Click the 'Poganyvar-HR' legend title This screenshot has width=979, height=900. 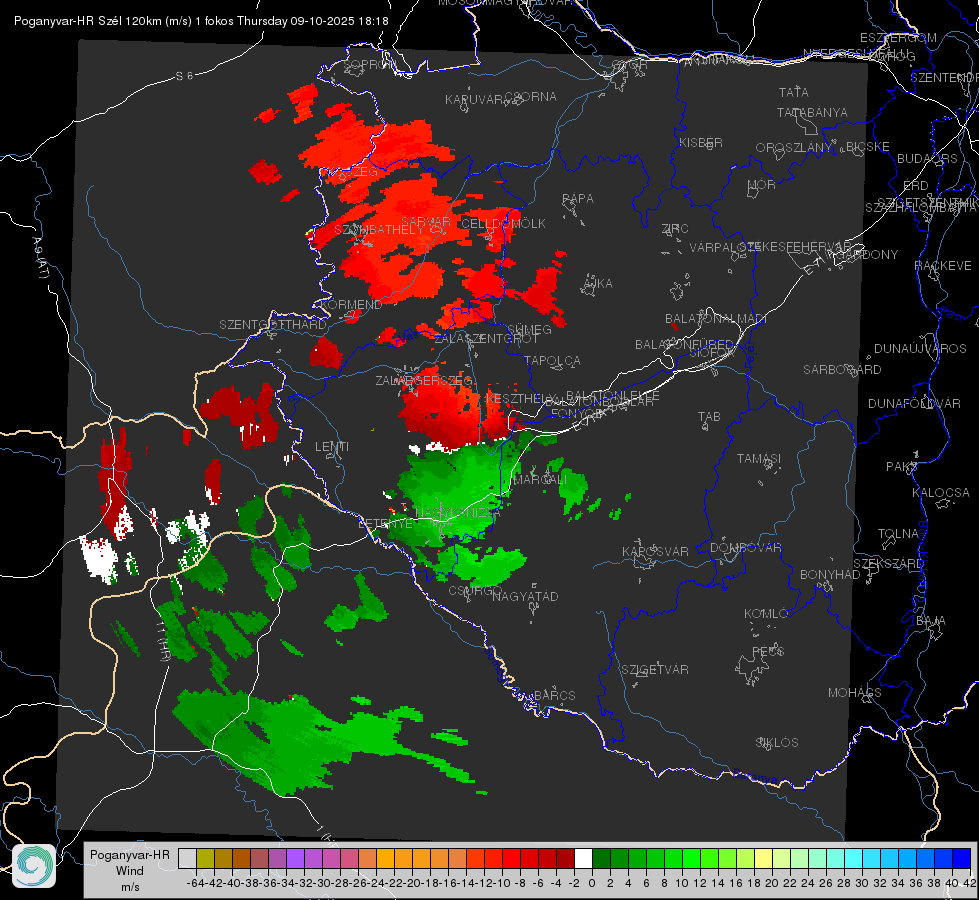129,854
